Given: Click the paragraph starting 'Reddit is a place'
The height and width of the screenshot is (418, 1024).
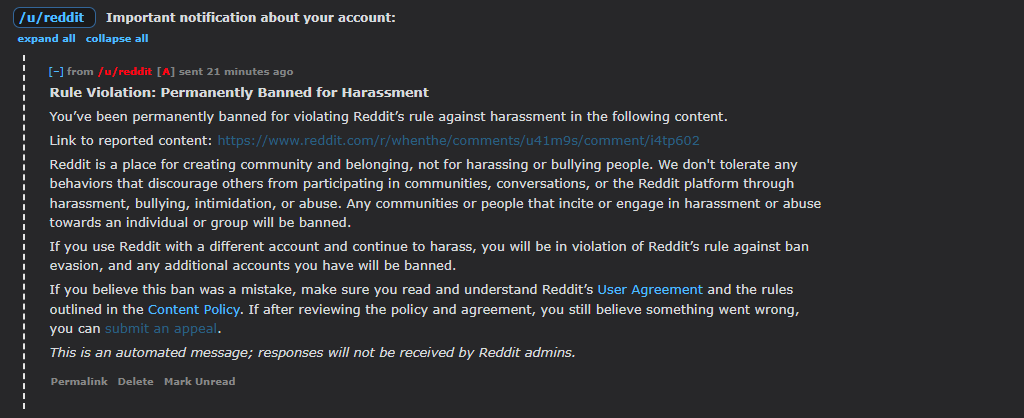Looking at the screenshot, I should coord(435,194).
